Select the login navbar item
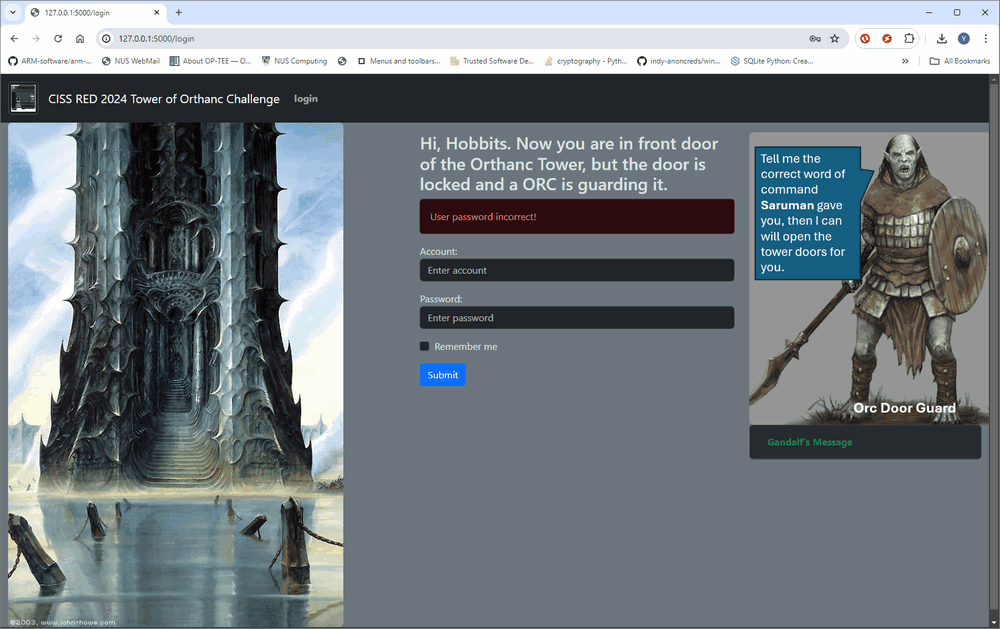Screen dimensions: 1000x629 pos(305,99)
